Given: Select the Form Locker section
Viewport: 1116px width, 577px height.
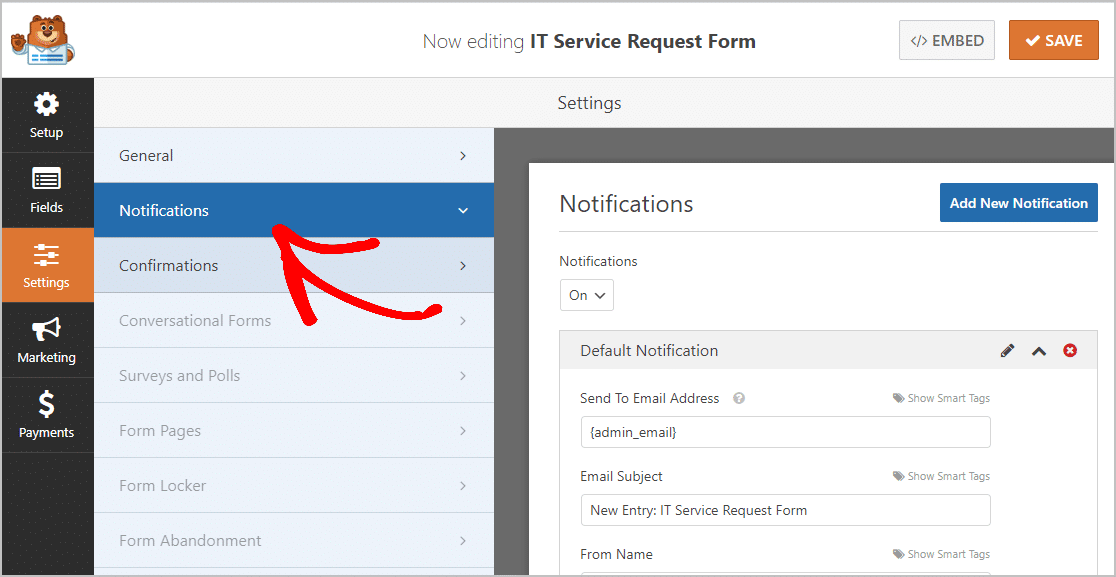Looking at the screenshot, I should coord(294,485).
